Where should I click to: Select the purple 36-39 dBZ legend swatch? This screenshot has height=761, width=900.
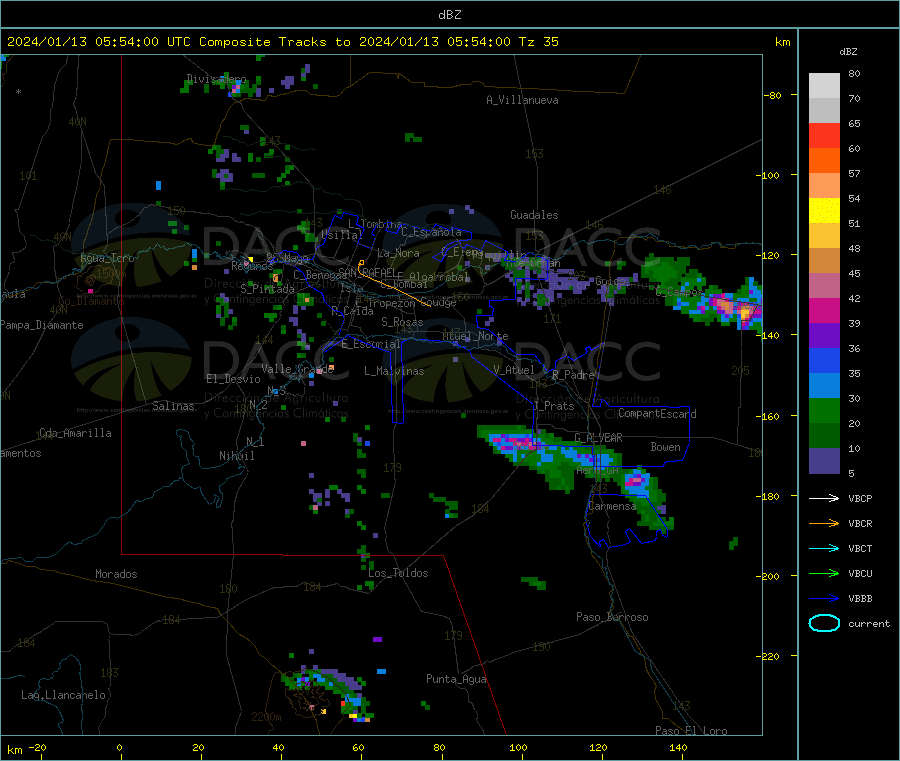coord(824,336)
